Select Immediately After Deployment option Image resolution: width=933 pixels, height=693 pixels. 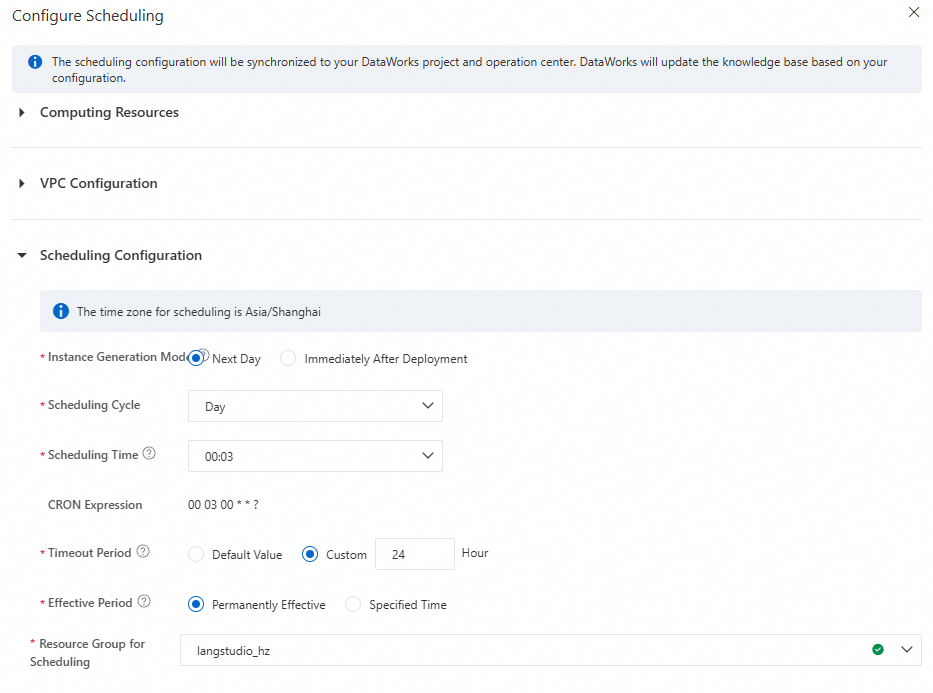[288, 358]
